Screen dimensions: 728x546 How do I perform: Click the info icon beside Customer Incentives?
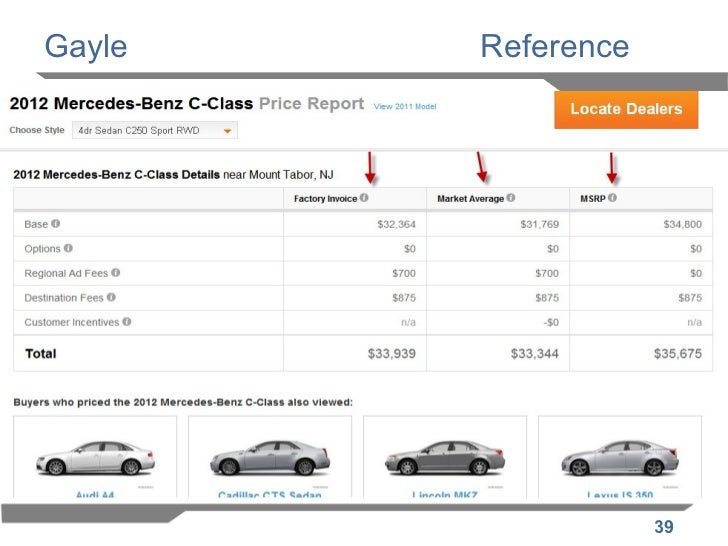pyautogui.click(x=127, y=321)
